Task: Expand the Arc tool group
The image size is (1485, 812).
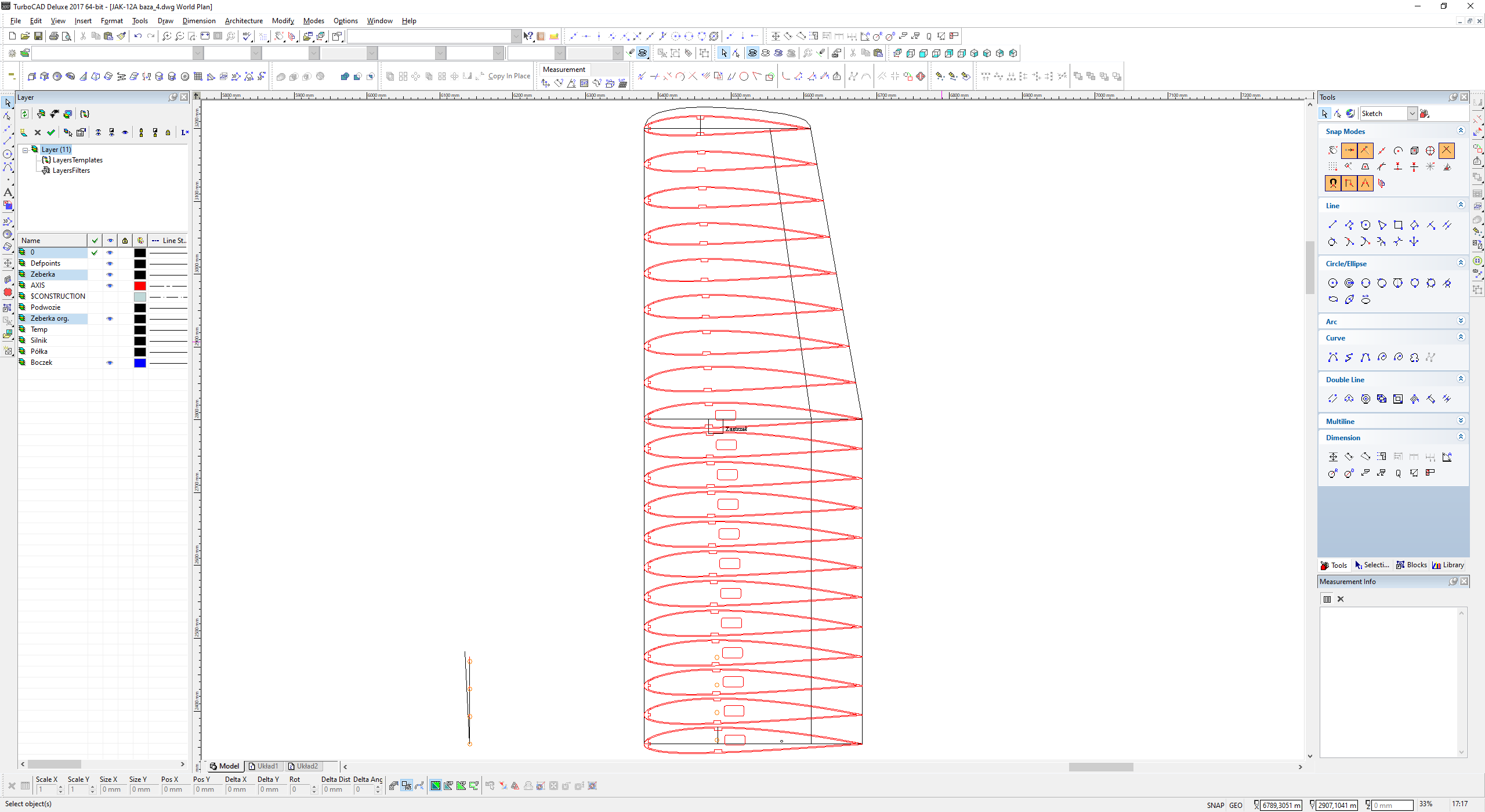Action: point(1461,321)
